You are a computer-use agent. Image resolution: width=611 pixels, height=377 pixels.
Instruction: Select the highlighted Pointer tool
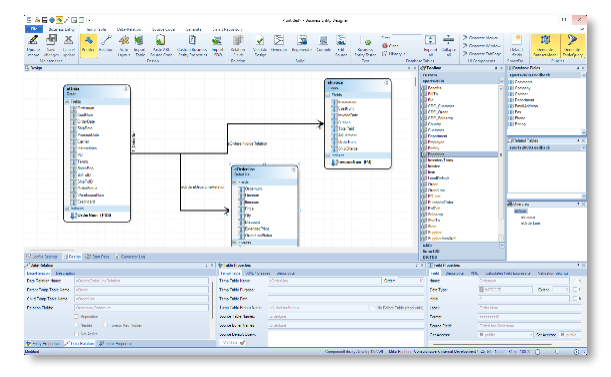(88, 46)
